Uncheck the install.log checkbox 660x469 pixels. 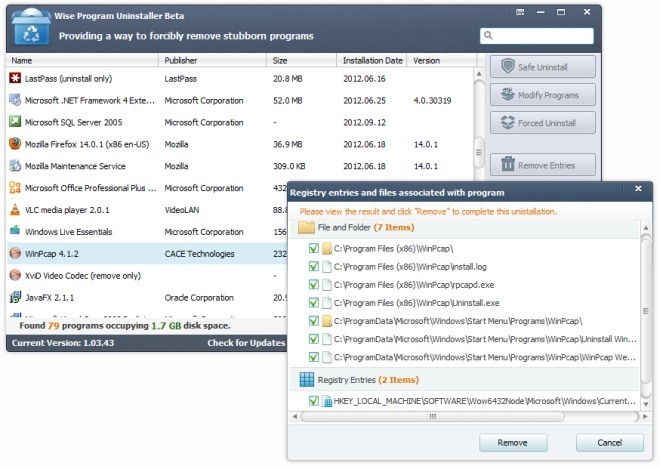coord(314,266)
